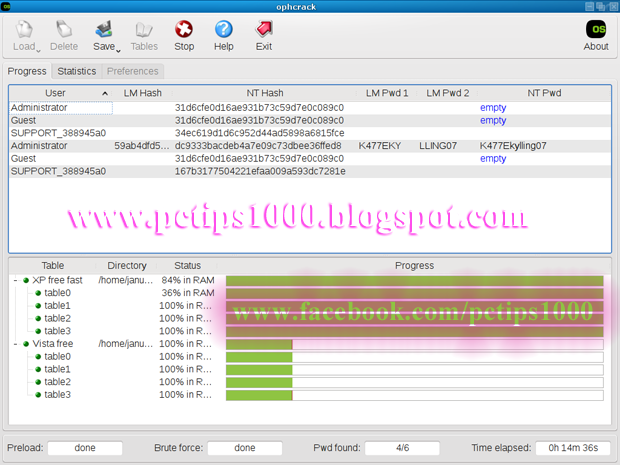Click the green dot beside Vista free
The height and width of the screenshot is (465, 620).
click(x=26, y=344)
